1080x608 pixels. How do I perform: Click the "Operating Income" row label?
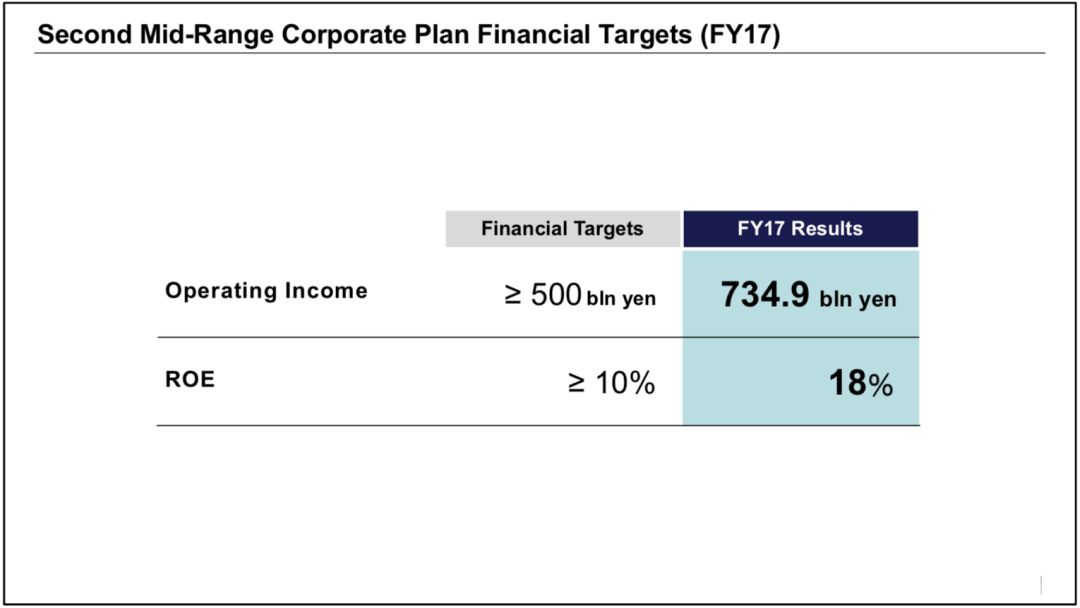point(266,291)
